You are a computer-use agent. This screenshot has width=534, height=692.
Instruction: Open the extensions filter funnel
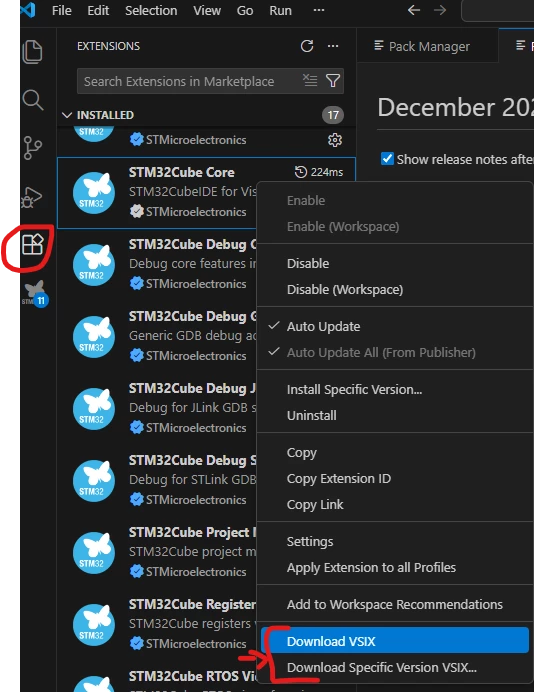pyautogui.click(x=333, y=80)
